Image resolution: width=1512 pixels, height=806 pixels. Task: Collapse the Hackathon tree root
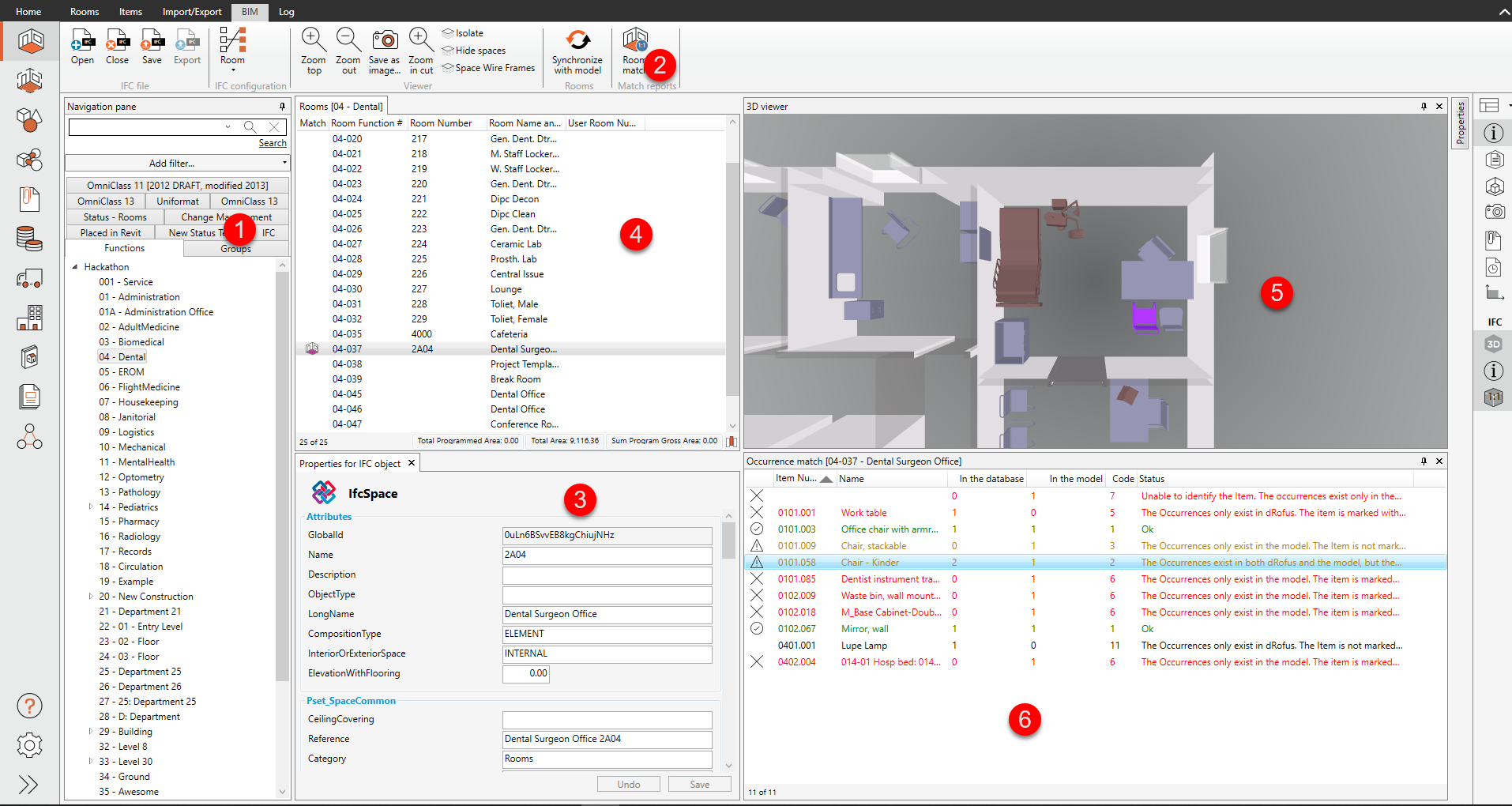75,267
